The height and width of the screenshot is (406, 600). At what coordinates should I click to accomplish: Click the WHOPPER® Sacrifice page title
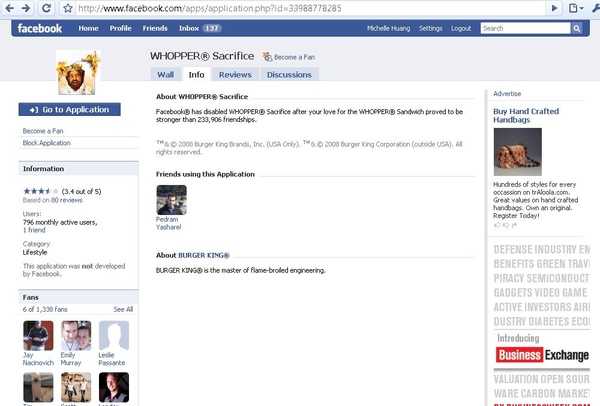(x=202, y=56)
